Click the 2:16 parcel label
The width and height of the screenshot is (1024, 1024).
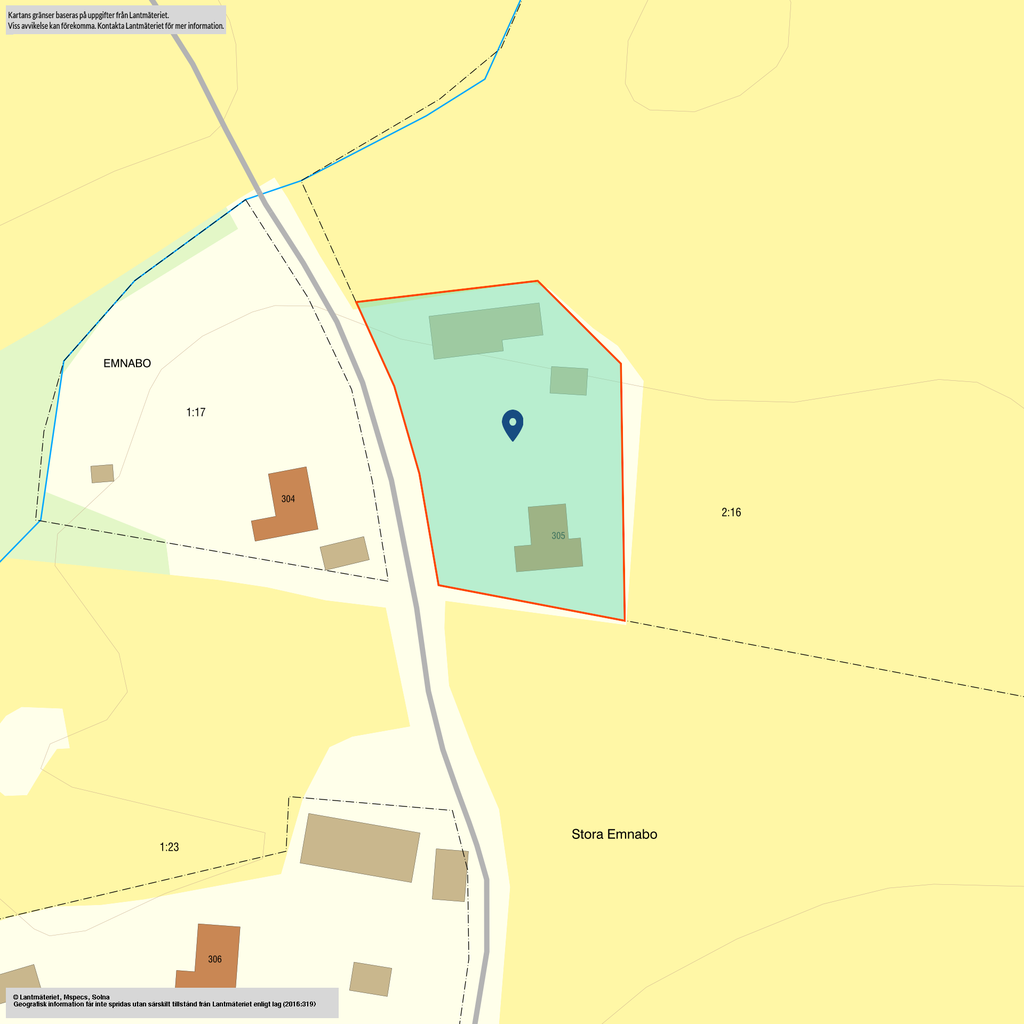point(731,512)
